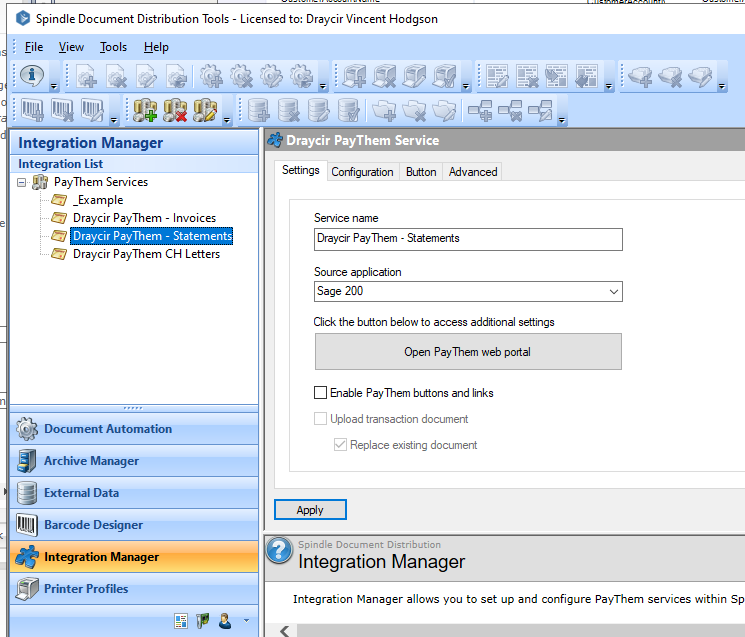Open the File menu

coord(34,47)
